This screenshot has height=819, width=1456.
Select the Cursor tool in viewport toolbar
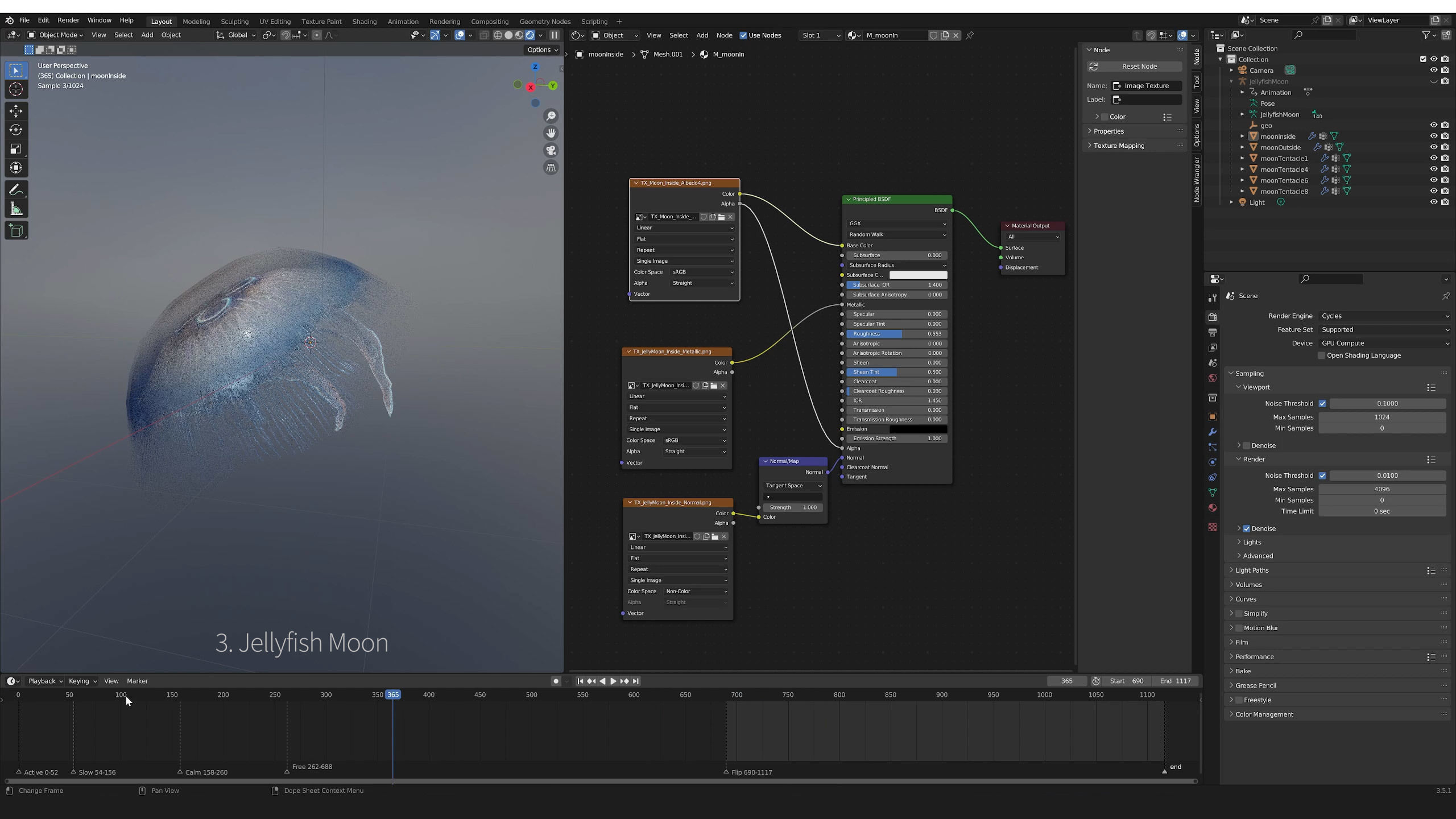[x=16, y=89]
